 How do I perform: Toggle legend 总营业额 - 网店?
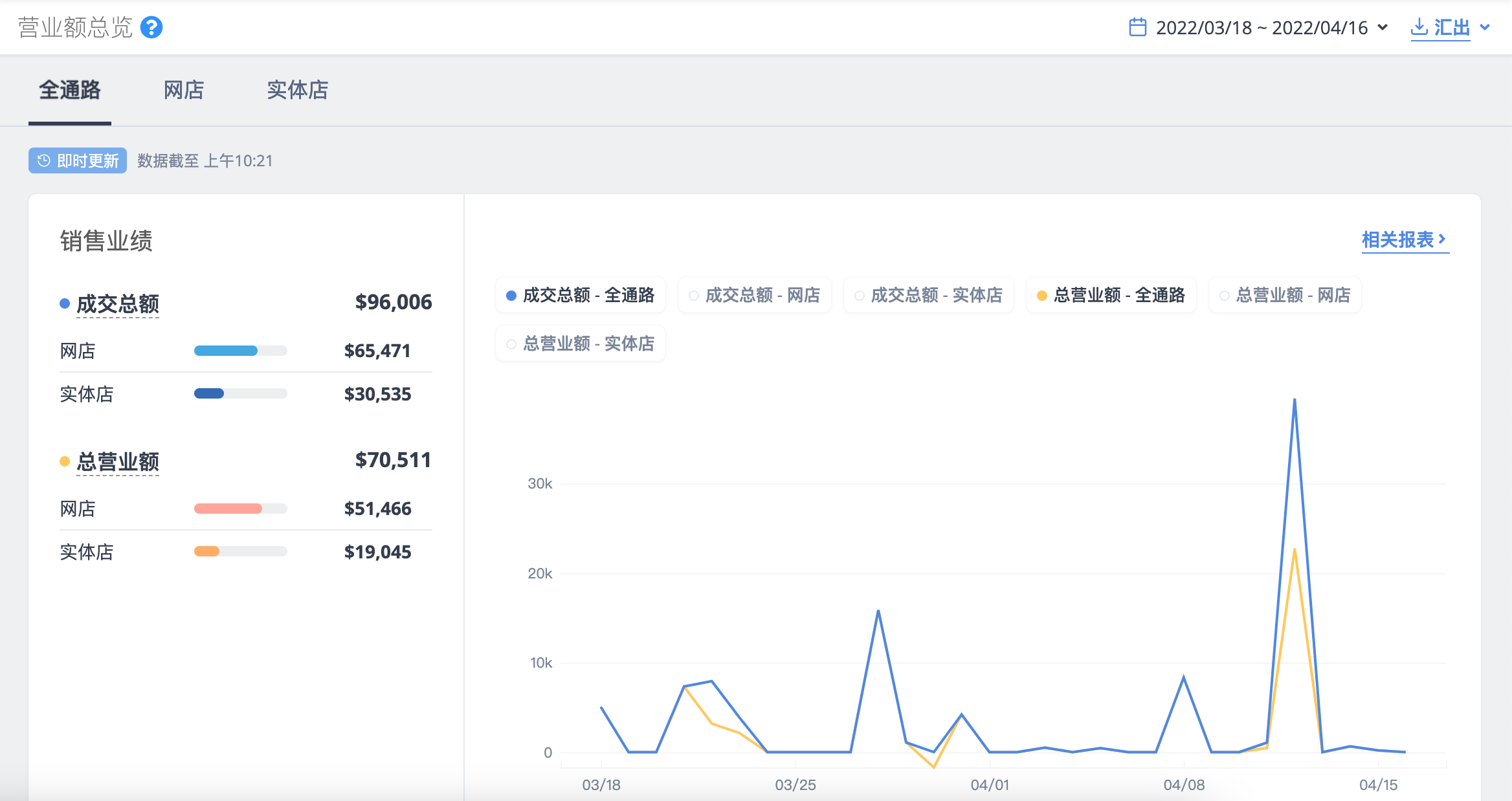pyautogui.click(x=1285, y=295)
